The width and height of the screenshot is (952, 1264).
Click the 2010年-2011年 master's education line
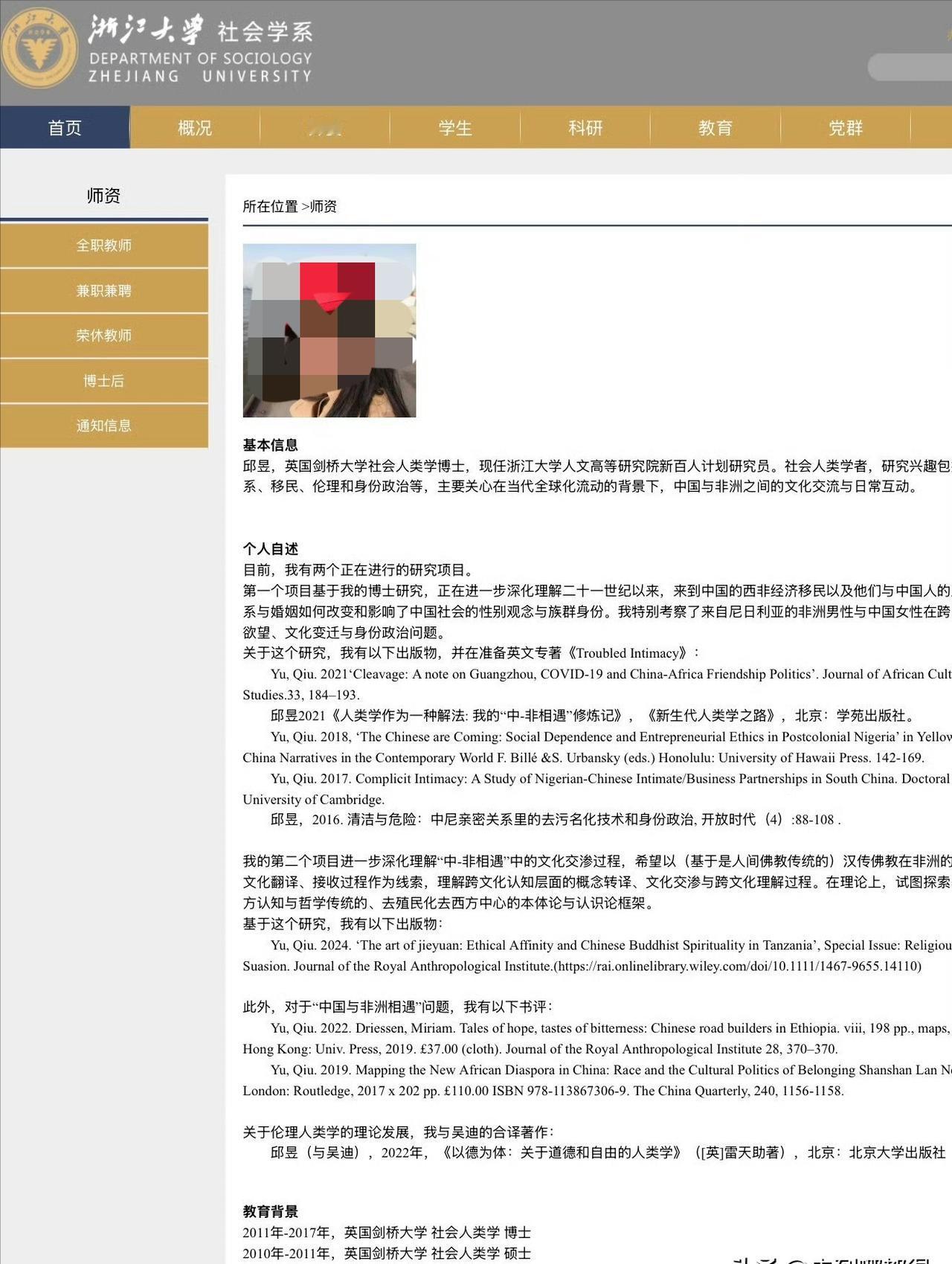pyautogui.click(x=387, y=1253)
